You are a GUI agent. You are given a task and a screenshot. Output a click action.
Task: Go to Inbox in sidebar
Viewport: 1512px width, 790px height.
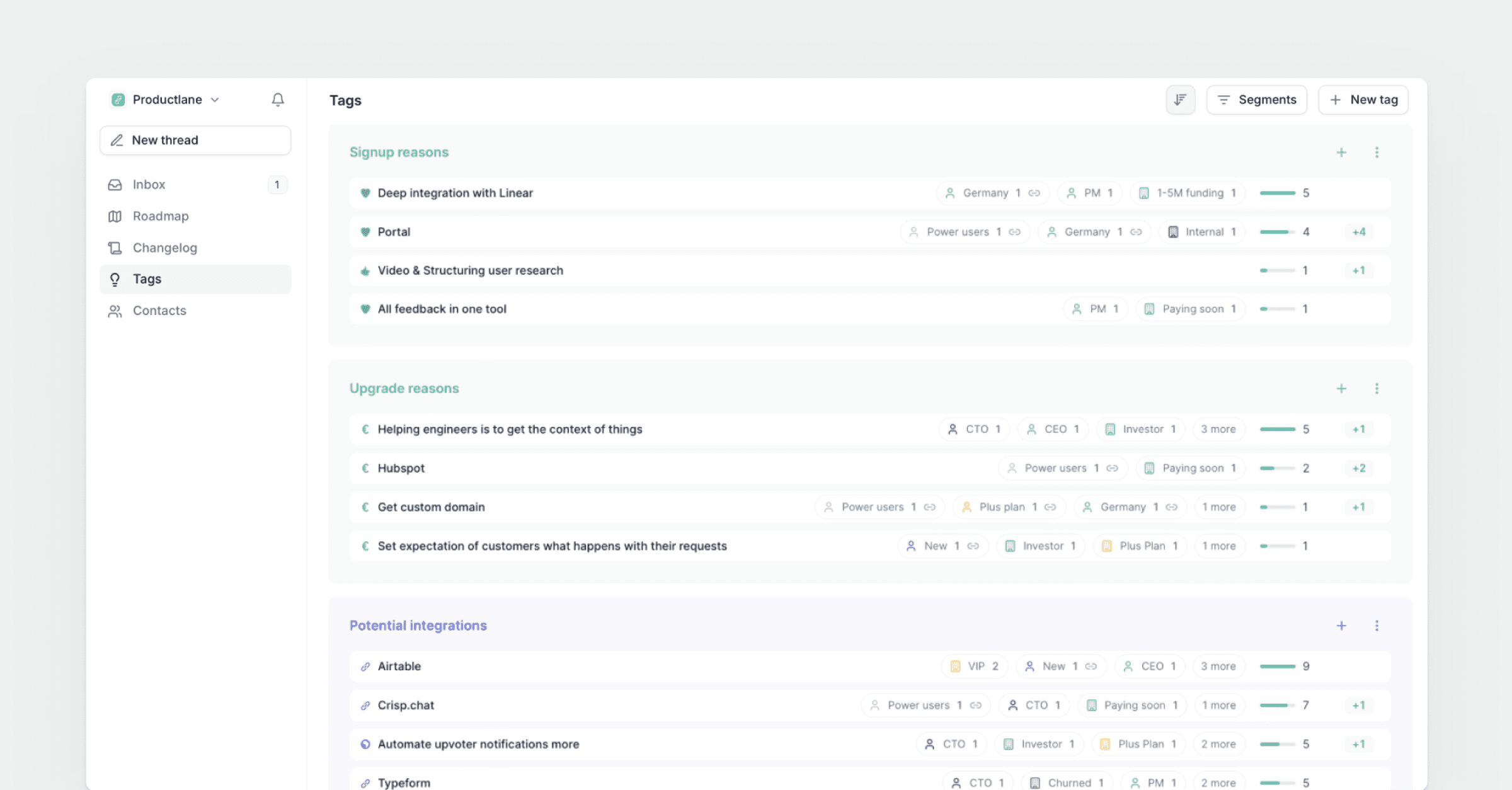[x=149, y=185]
